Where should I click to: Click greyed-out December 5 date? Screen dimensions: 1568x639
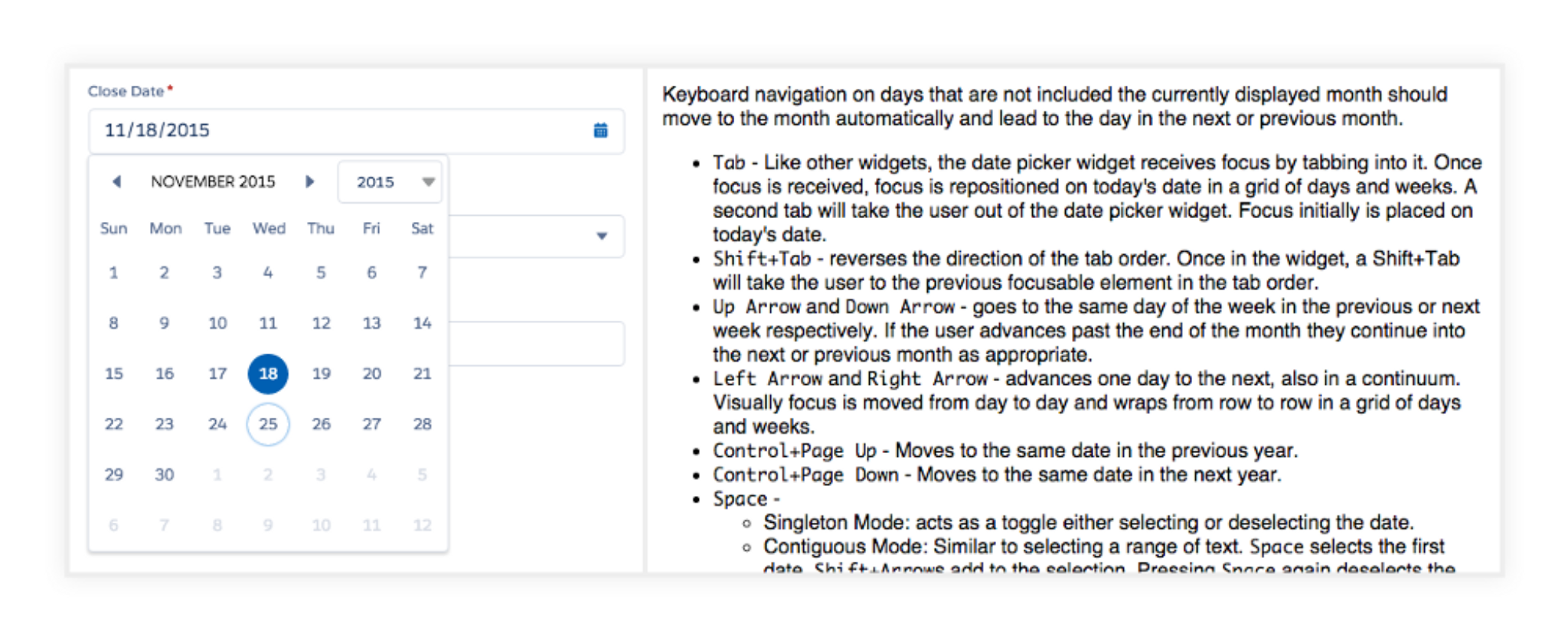coord(422,474)
